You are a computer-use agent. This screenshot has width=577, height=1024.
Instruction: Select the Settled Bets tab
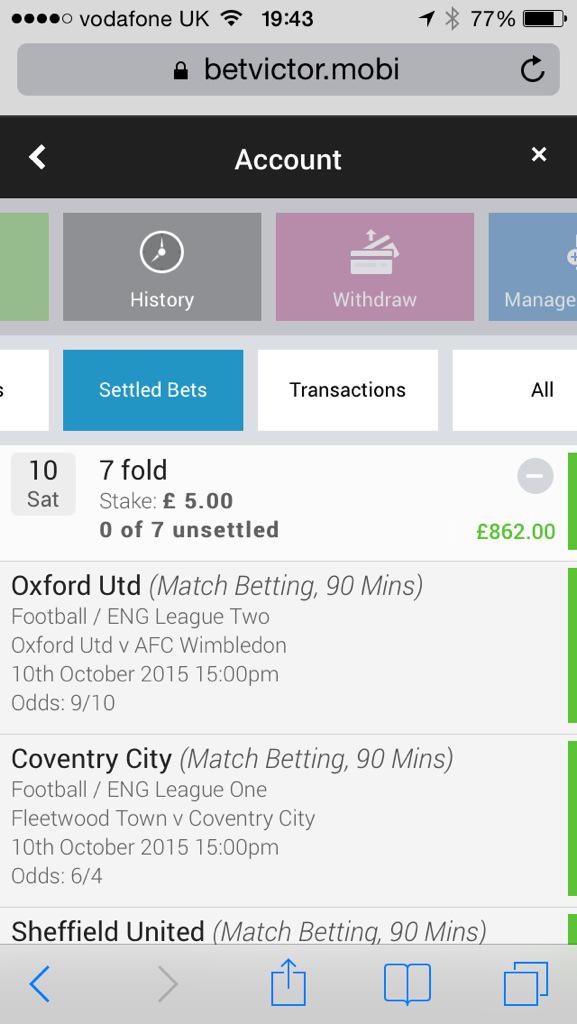153,390
